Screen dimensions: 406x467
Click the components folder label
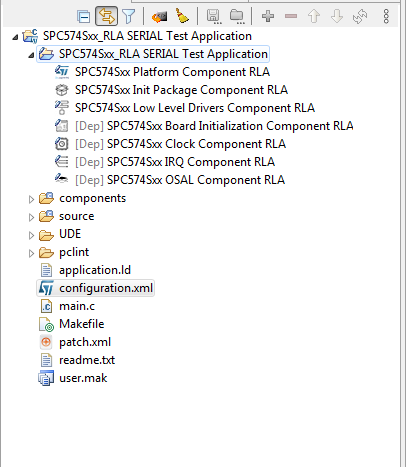coord(93,198)
